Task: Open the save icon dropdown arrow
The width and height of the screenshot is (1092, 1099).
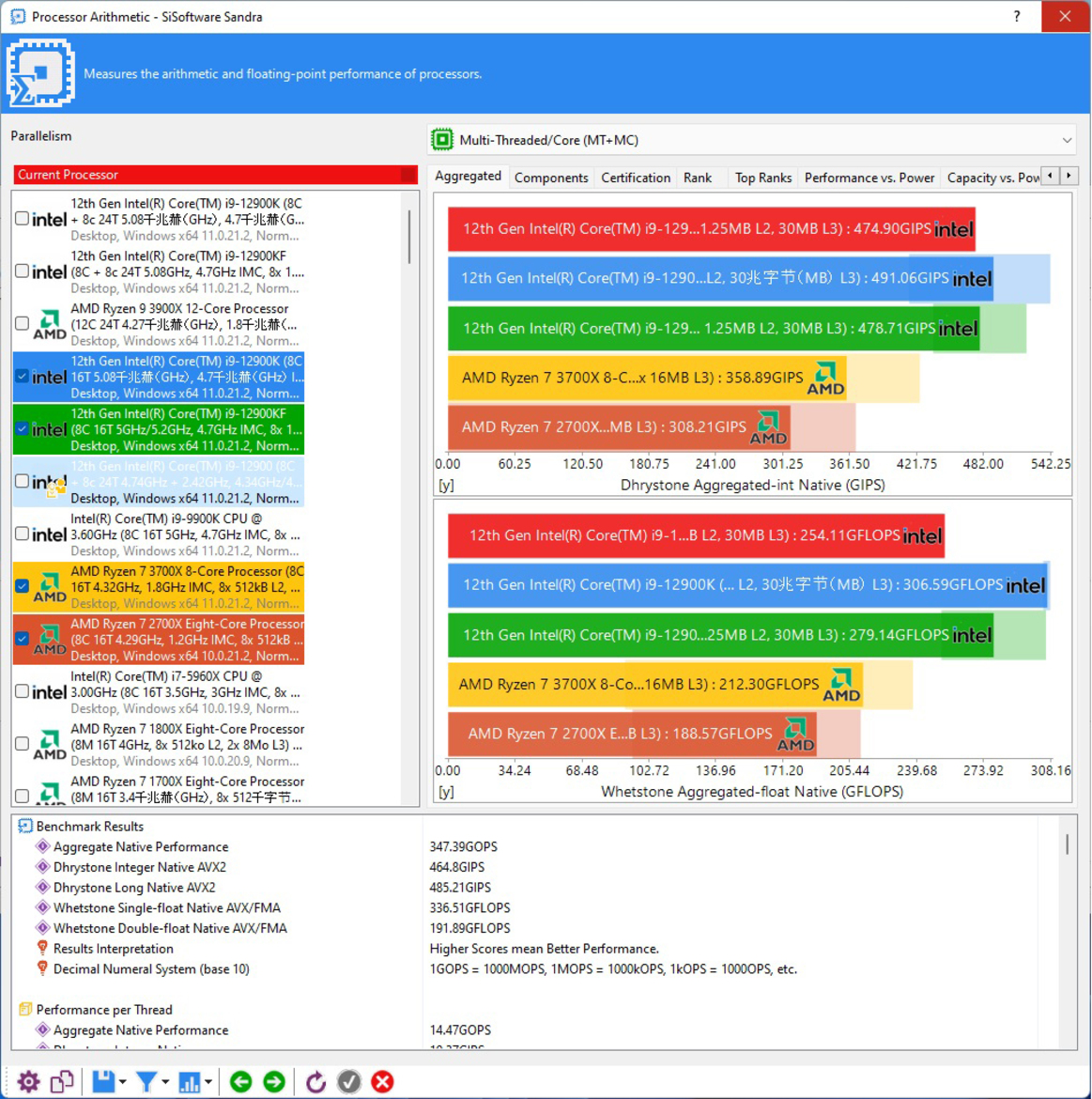Action: (123, 1082)
